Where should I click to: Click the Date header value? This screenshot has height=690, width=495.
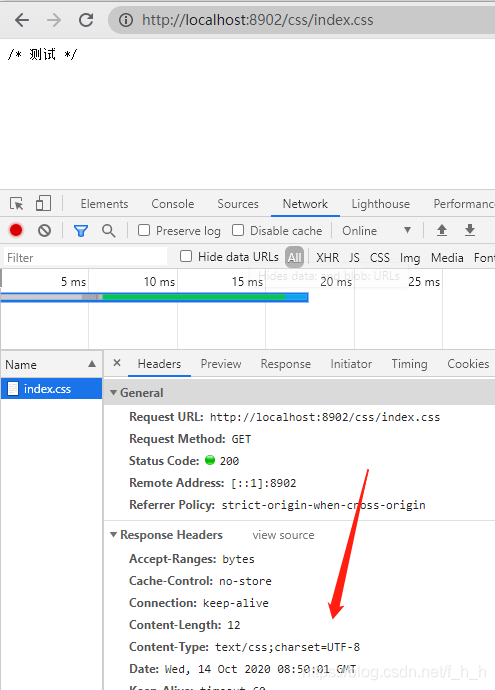pyautogui.click(x=260, y=669)
